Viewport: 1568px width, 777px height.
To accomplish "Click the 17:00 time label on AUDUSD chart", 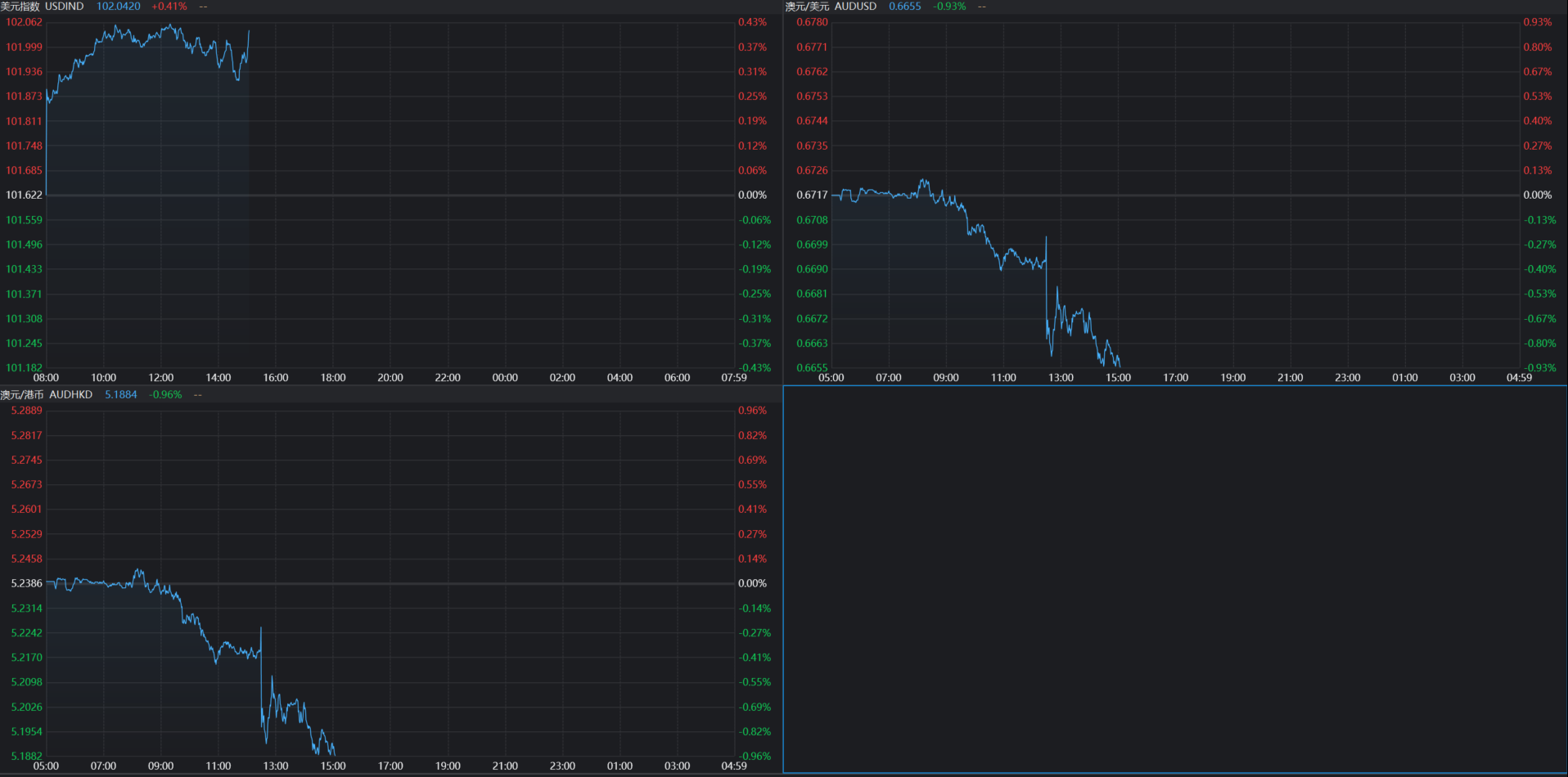I will pos(1175,378).
